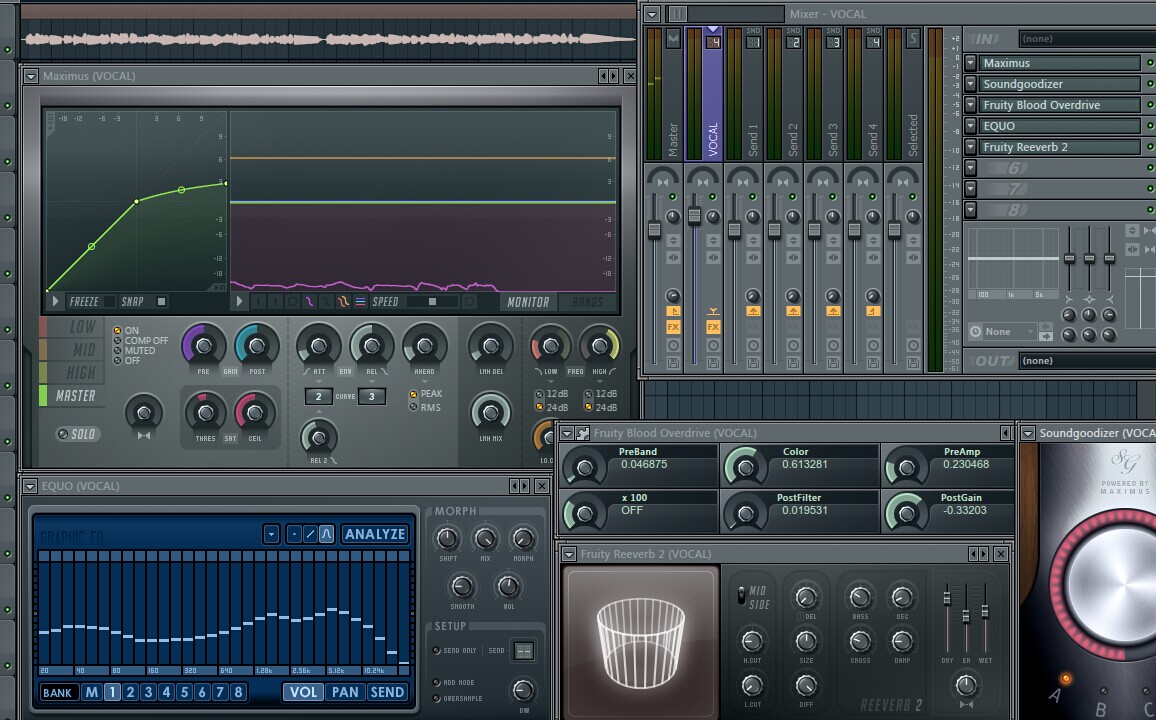Viewport: 1156px width, 720px height.
Task: Click the play arrow left of Freeze in Maximus
Action: pos(55,301)
